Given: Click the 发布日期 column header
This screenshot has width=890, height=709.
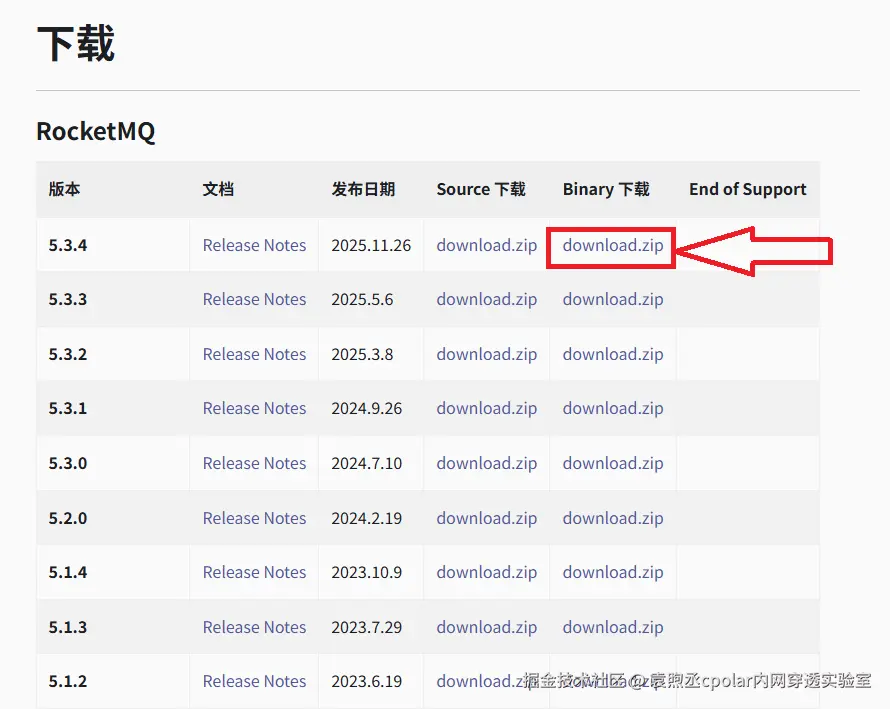Looking at the screenshot, I should (363, 189).
